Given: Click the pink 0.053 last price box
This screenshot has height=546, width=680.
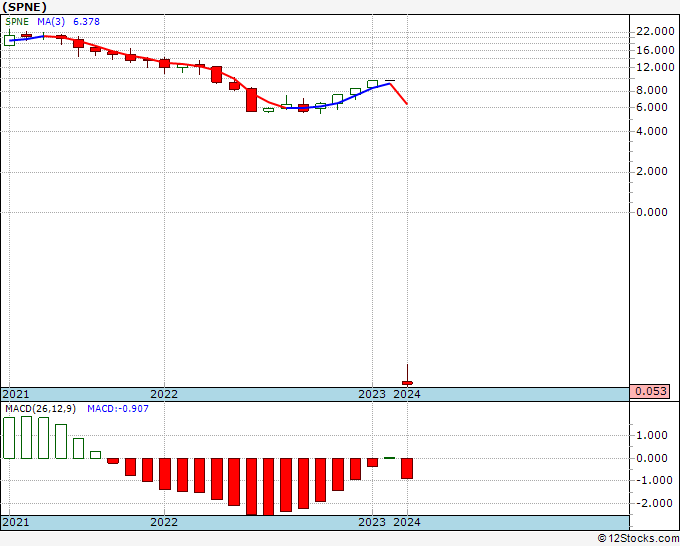Looking at the screenshot, I should (x=650, y=391).
